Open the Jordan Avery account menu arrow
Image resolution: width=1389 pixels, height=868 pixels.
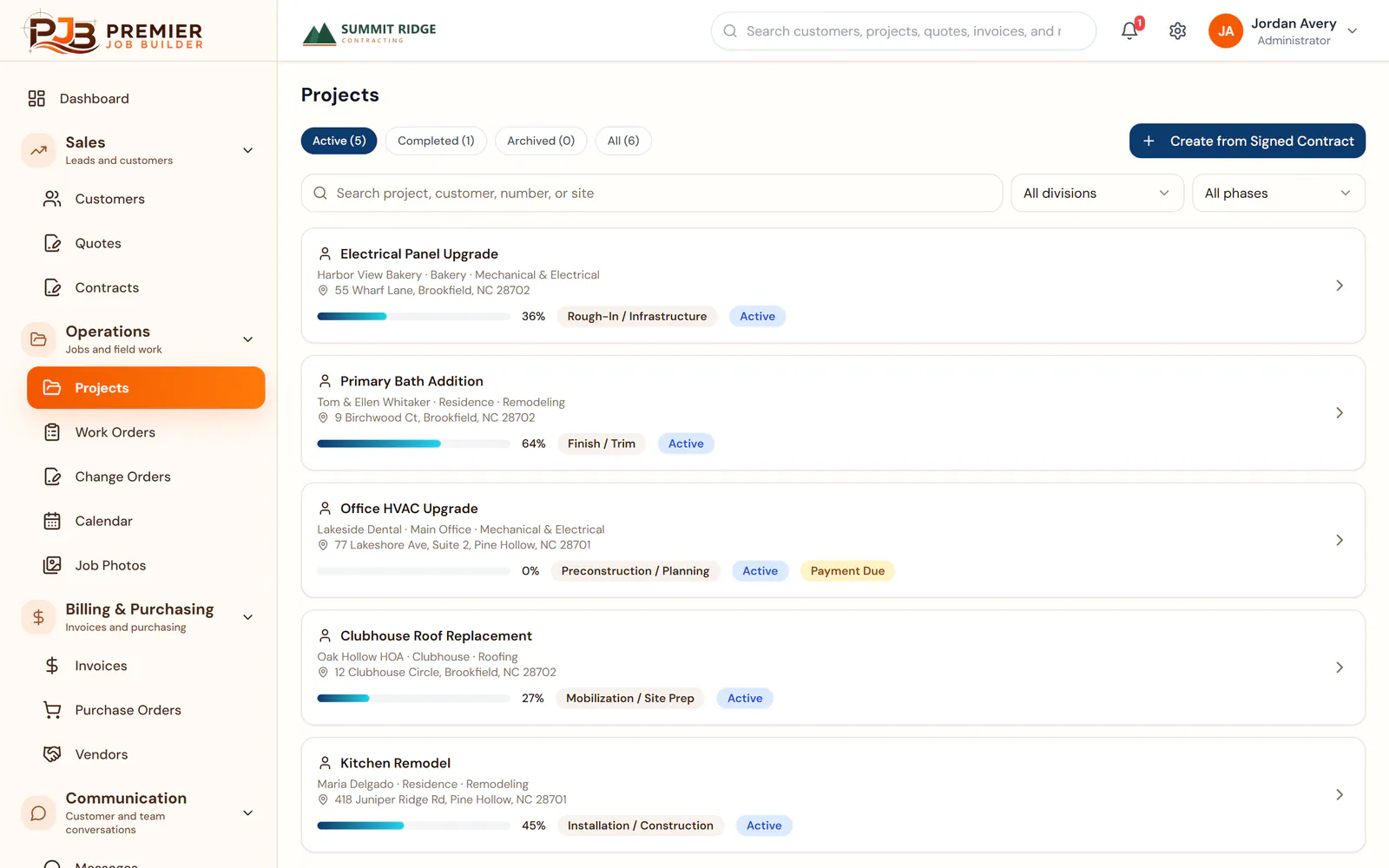(1352, 31)
